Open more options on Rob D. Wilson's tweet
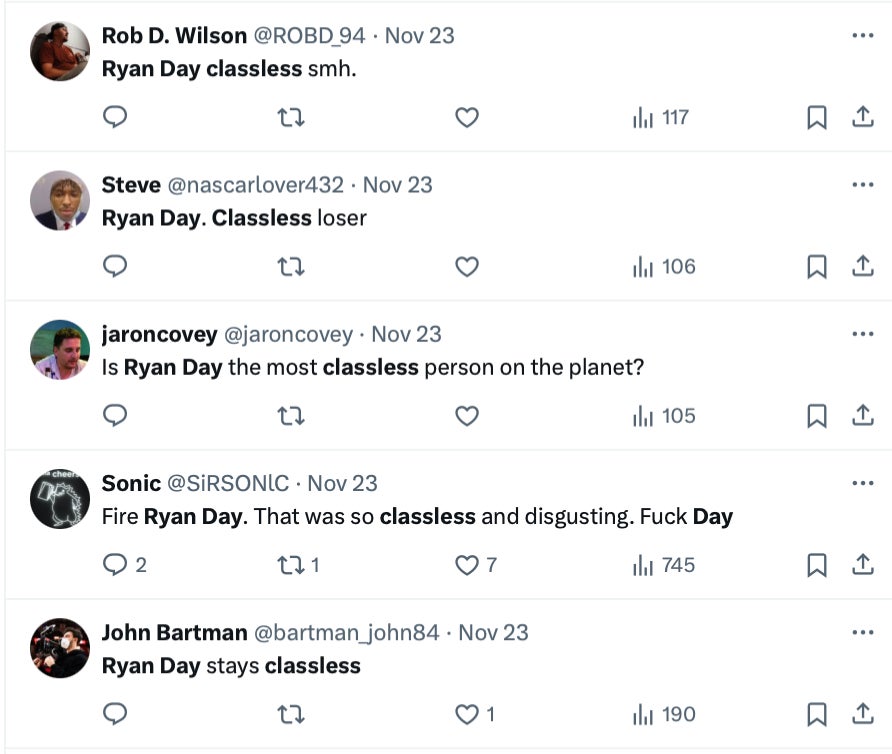 [862, 35]
